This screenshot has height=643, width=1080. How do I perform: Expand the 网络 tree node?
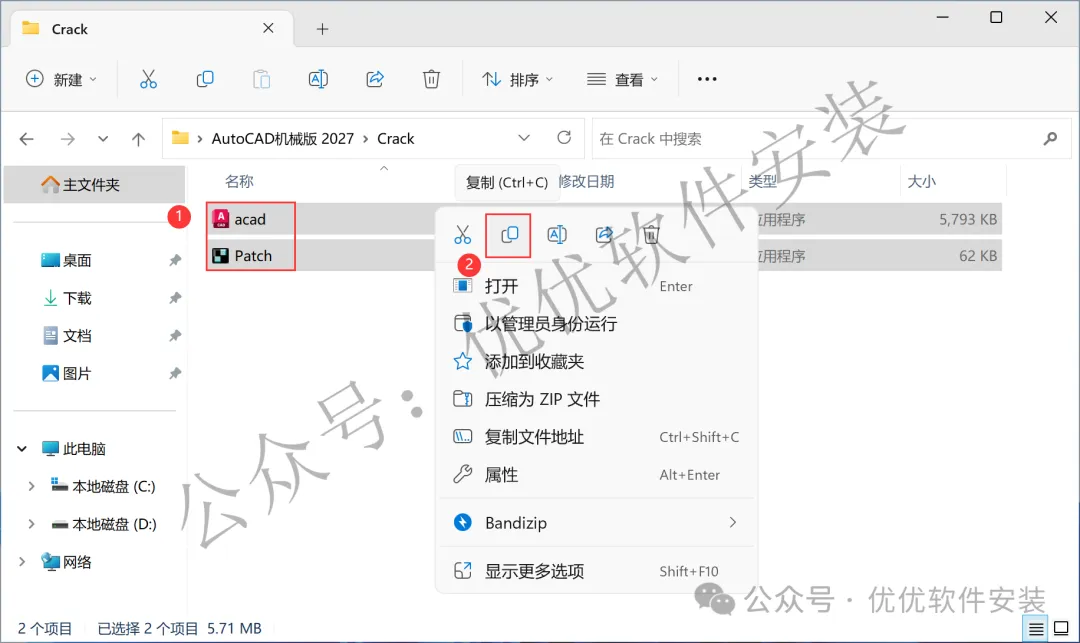point(22,562)
